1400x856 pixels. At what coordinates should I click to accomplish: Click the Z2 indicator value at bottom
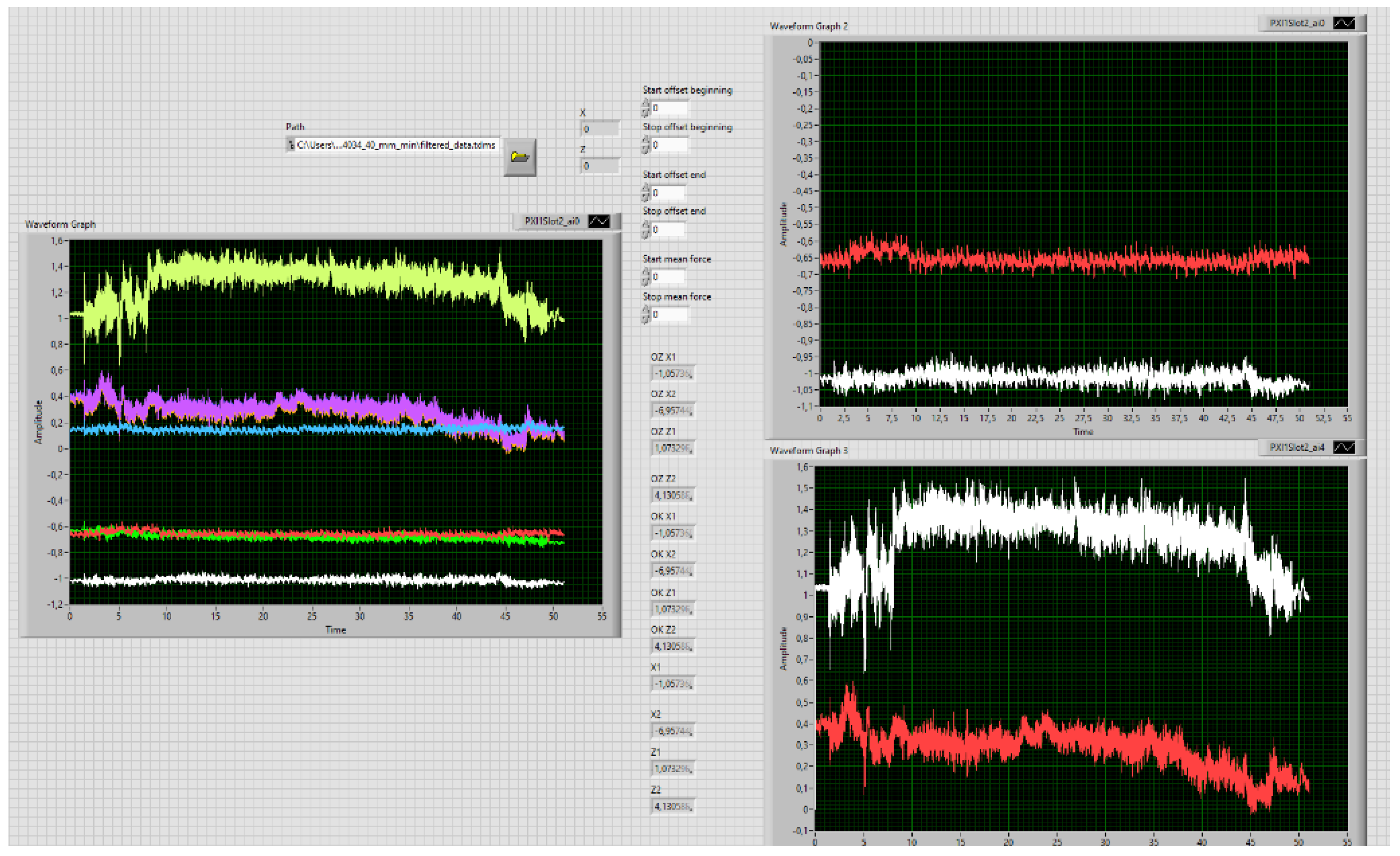click(673, 806)
